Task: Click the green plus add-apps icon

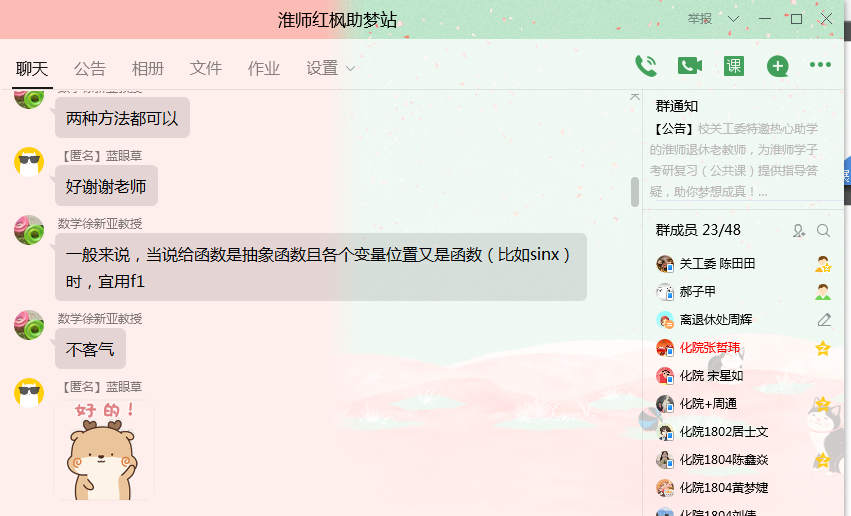Action: tap(777, 66)
